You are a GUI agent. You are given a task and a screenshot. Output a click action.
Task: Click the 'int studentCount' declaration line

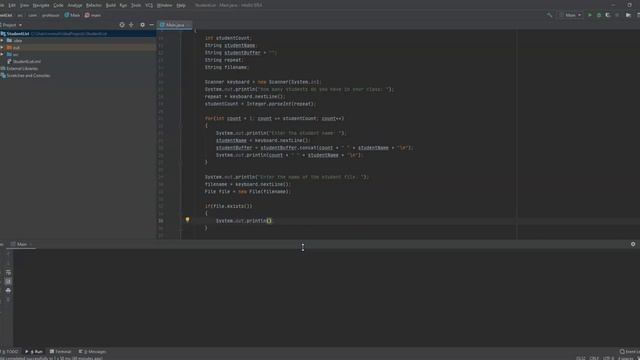(x=228, y=38)
